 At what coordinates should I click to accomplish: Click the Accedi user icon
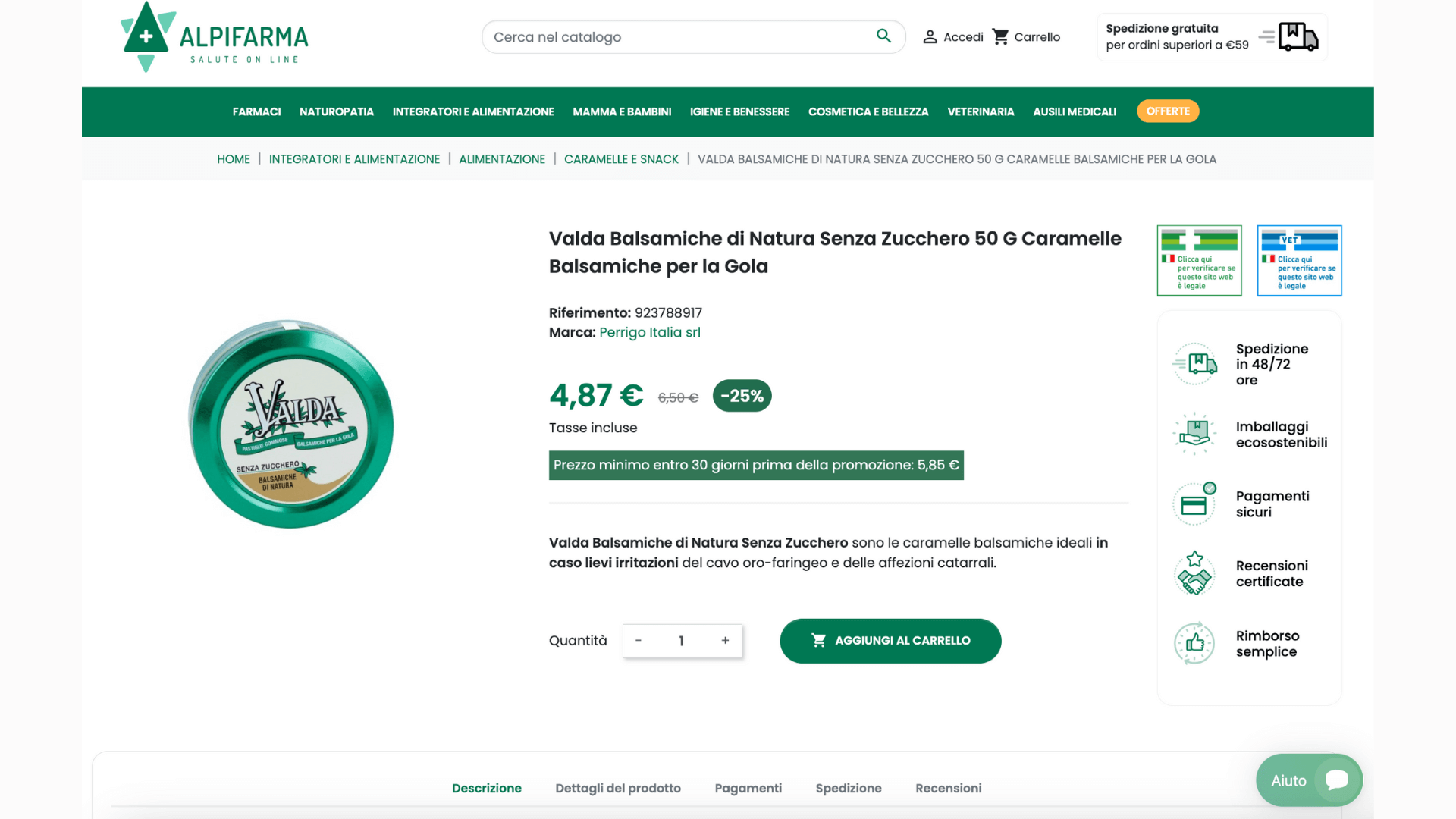tap(930, 37)
